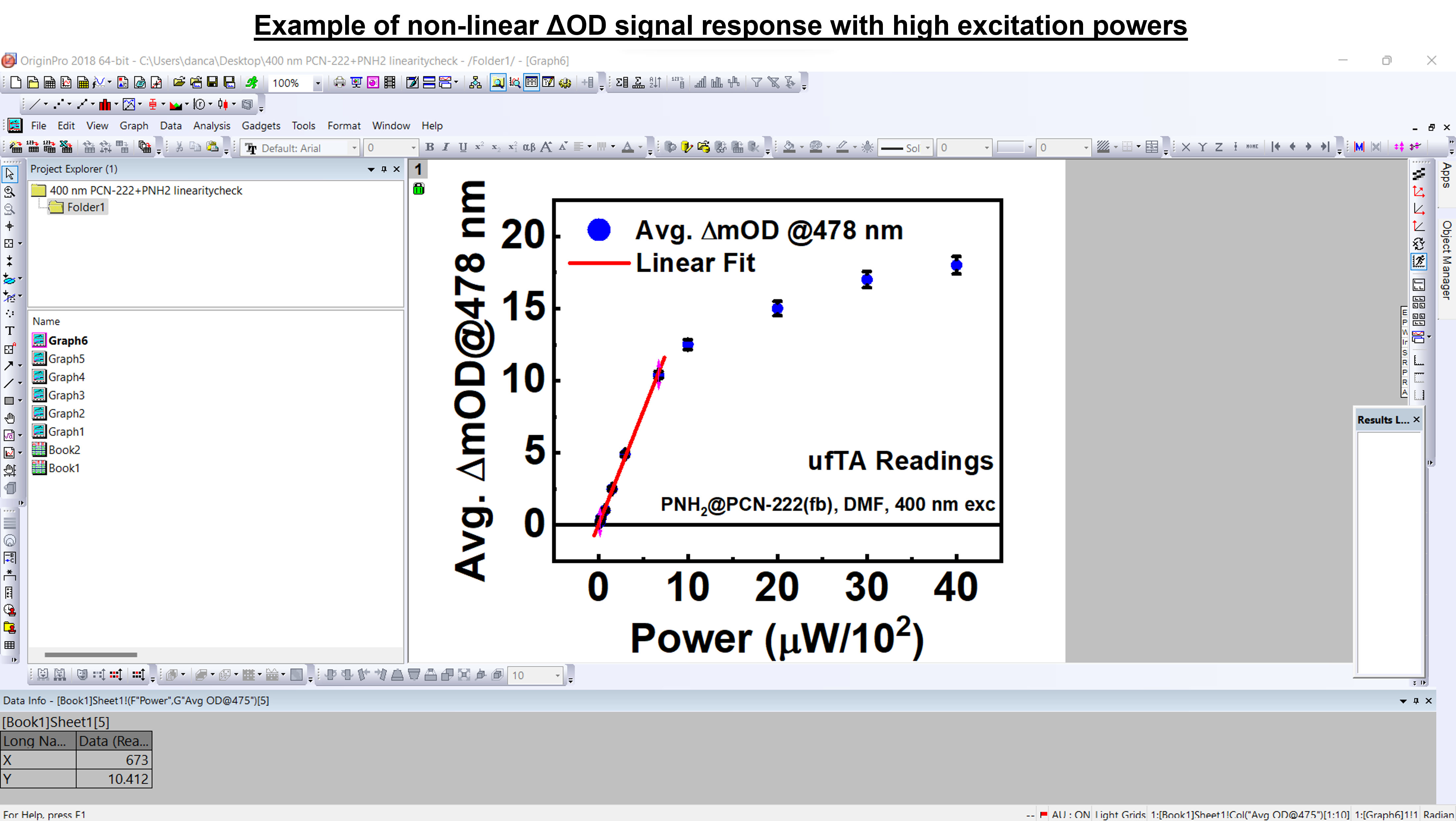Toggle Italic text formatting
The image size is (1456, 821).
(446, 148)
